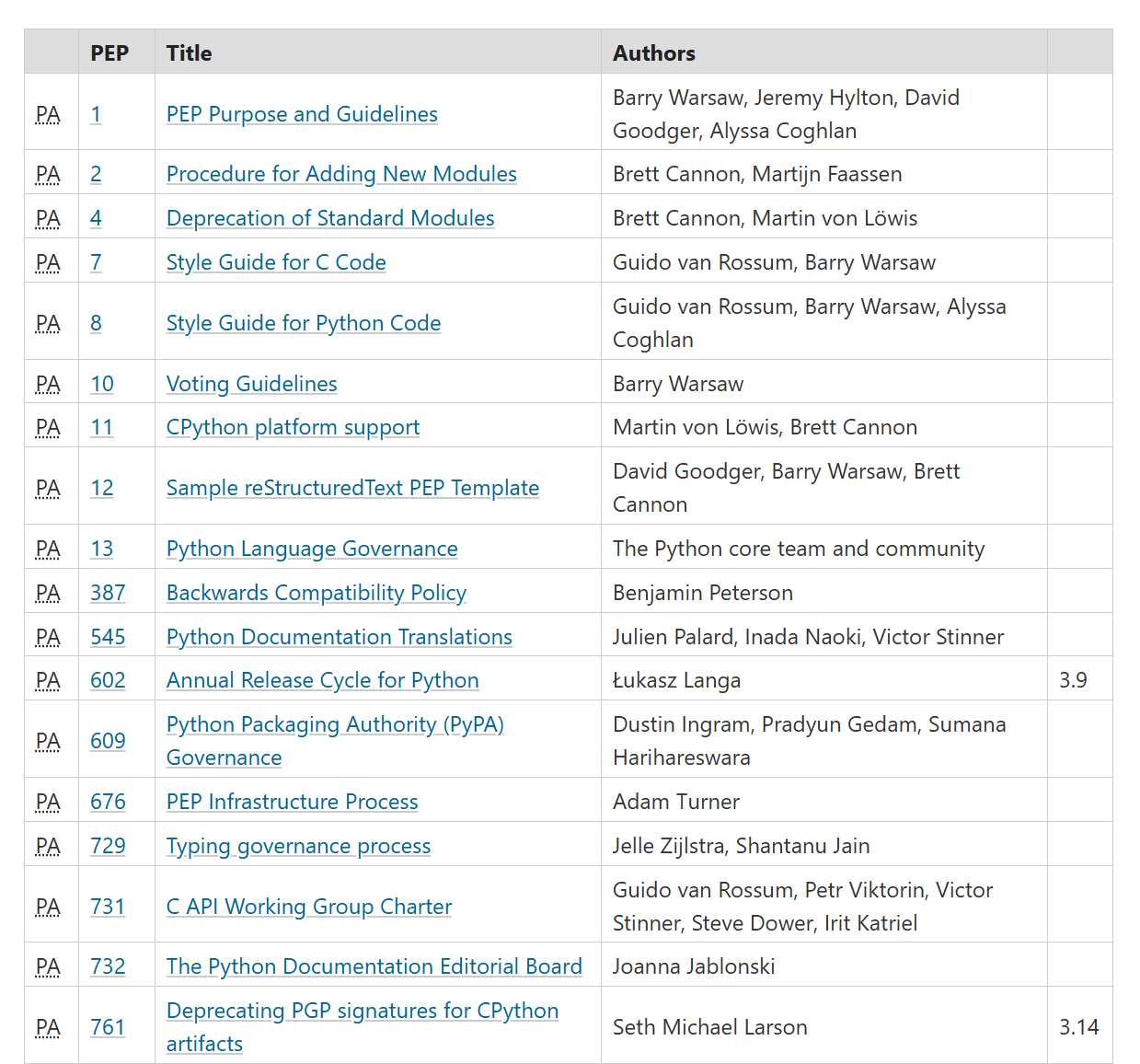Open the Voting Guidelines link
The height and width of the screenshot is (1064, 1140).
pyautogui.click(x=251, y=384)
